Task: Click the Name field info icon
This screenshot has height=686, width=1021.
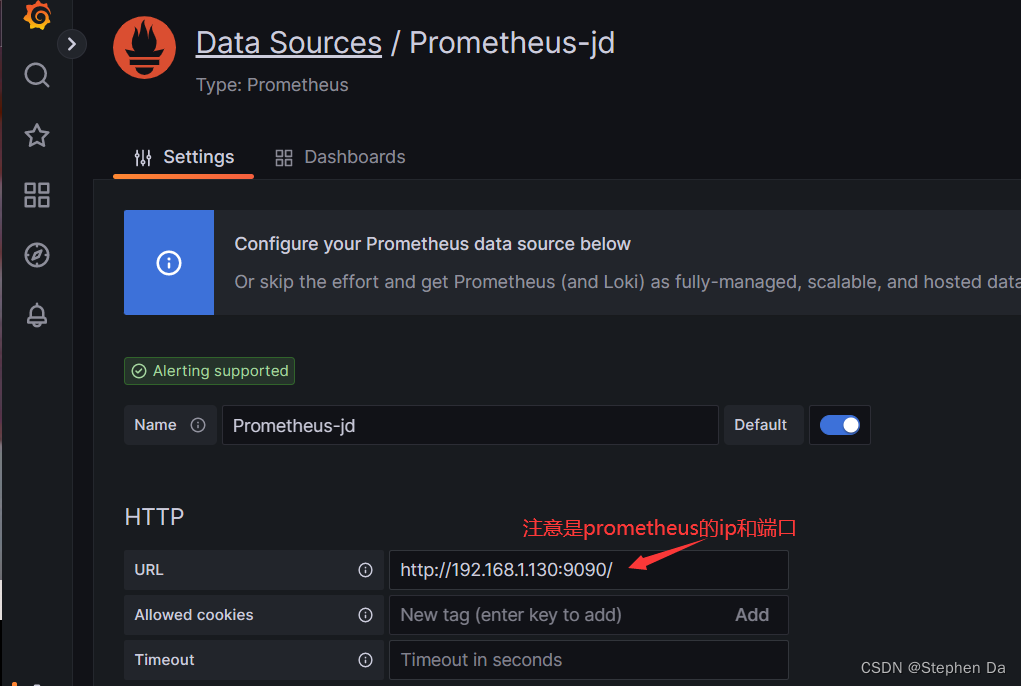Action: tap(198, 425)
